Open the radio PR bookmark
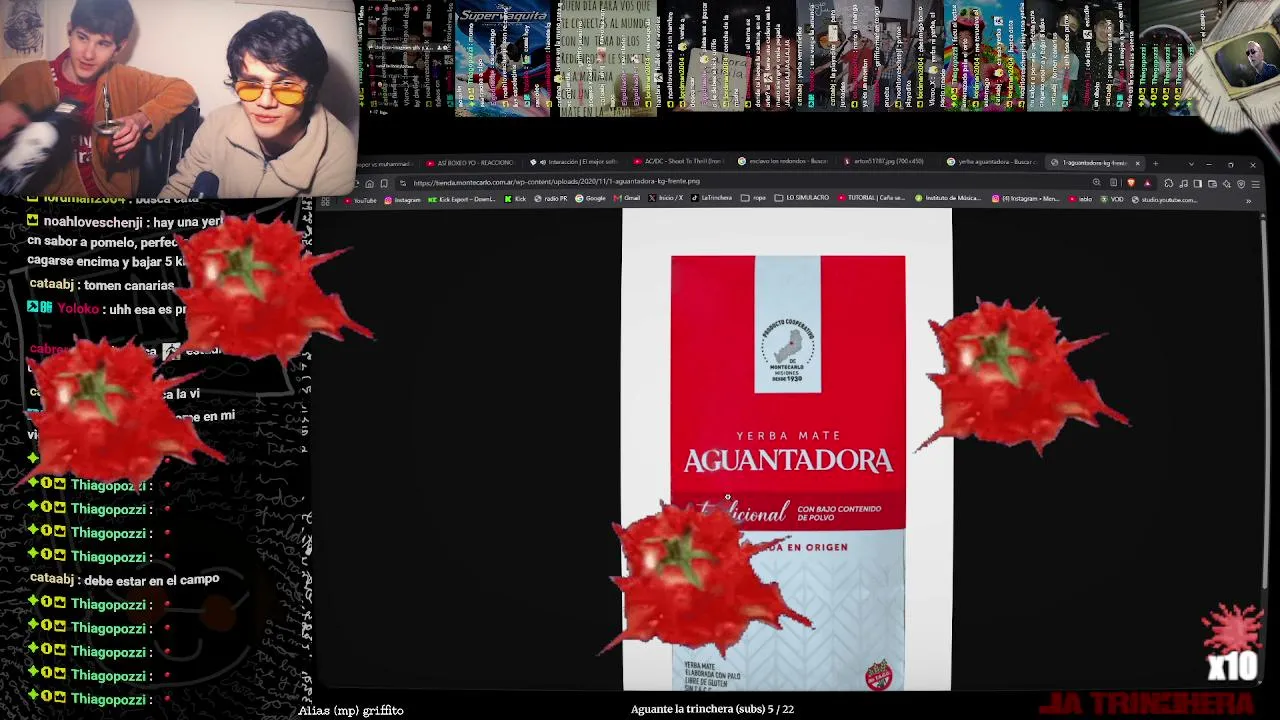 551,200
